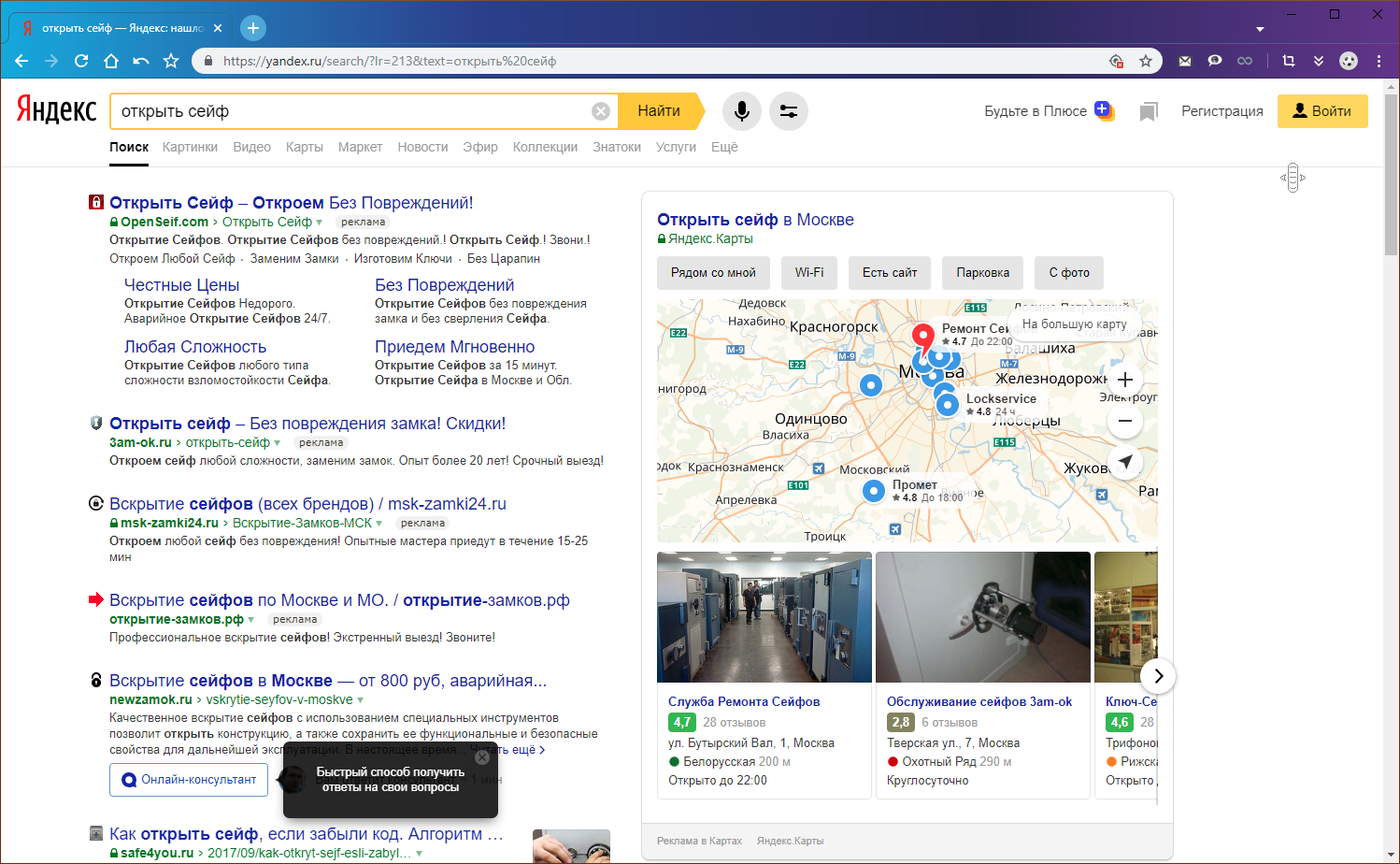Zoom out on the map with minus
Viewport: 1400px width, 864px height.
tap(1125, 421)
